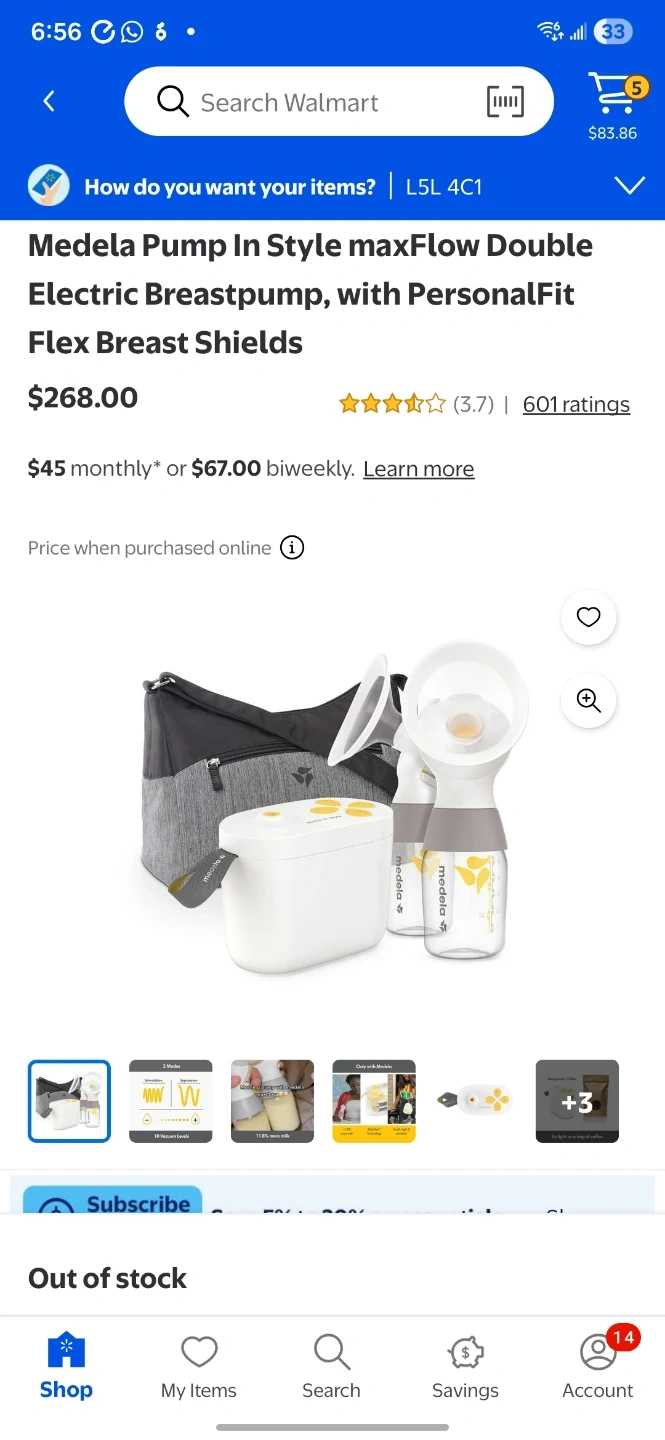Open the 601 ratings link

pos(576,404)
